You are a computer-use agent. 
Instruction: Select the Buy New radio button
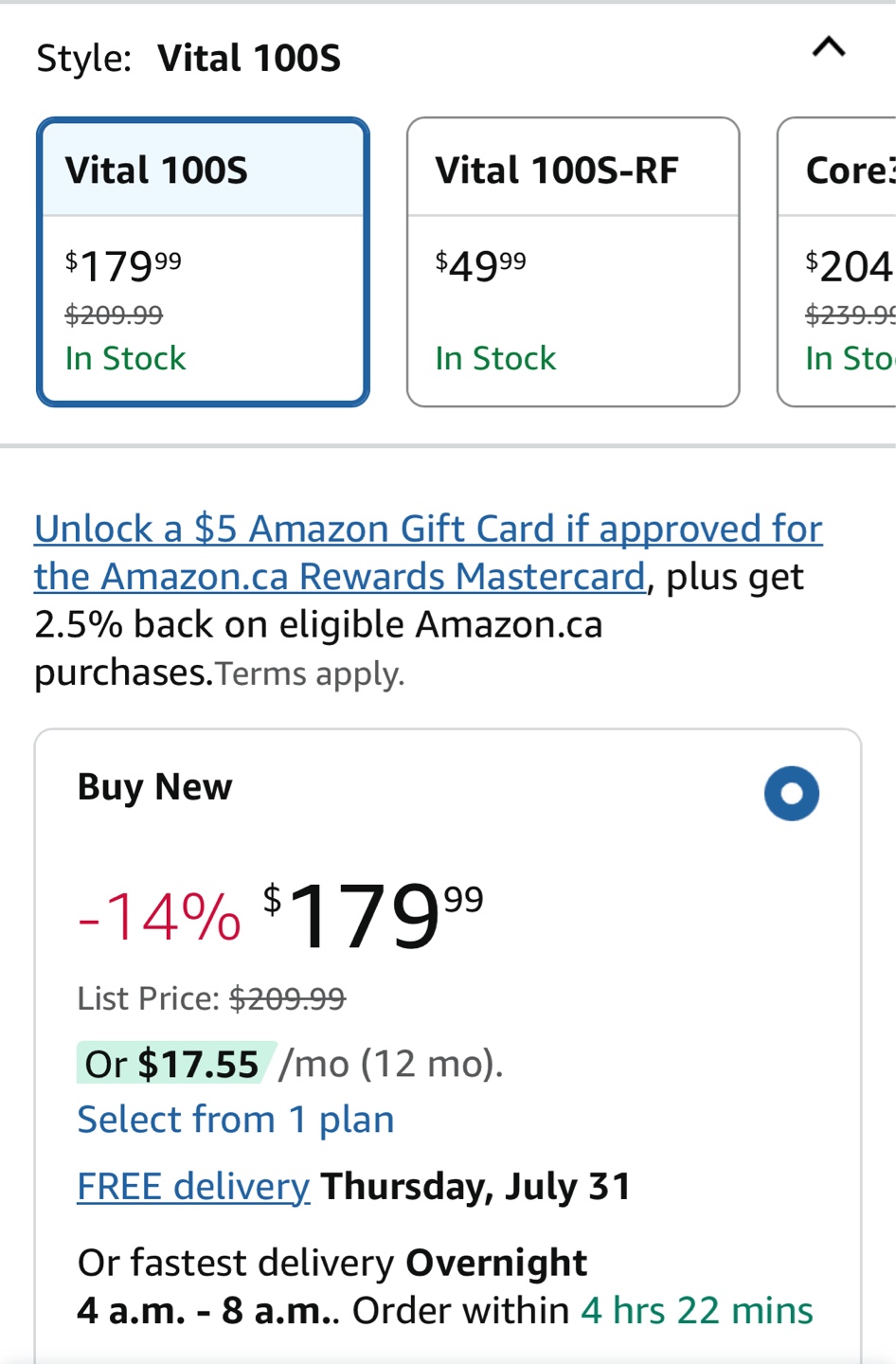pyautogui.click(x=792, y=793)
